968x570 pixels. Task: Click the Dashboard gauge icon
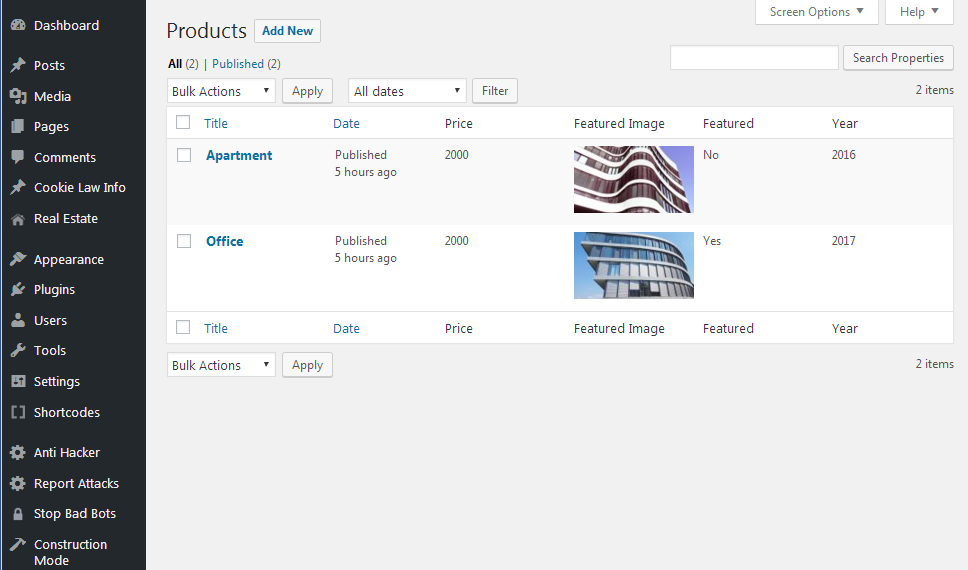pyautogui.click(x=18, y=25)
